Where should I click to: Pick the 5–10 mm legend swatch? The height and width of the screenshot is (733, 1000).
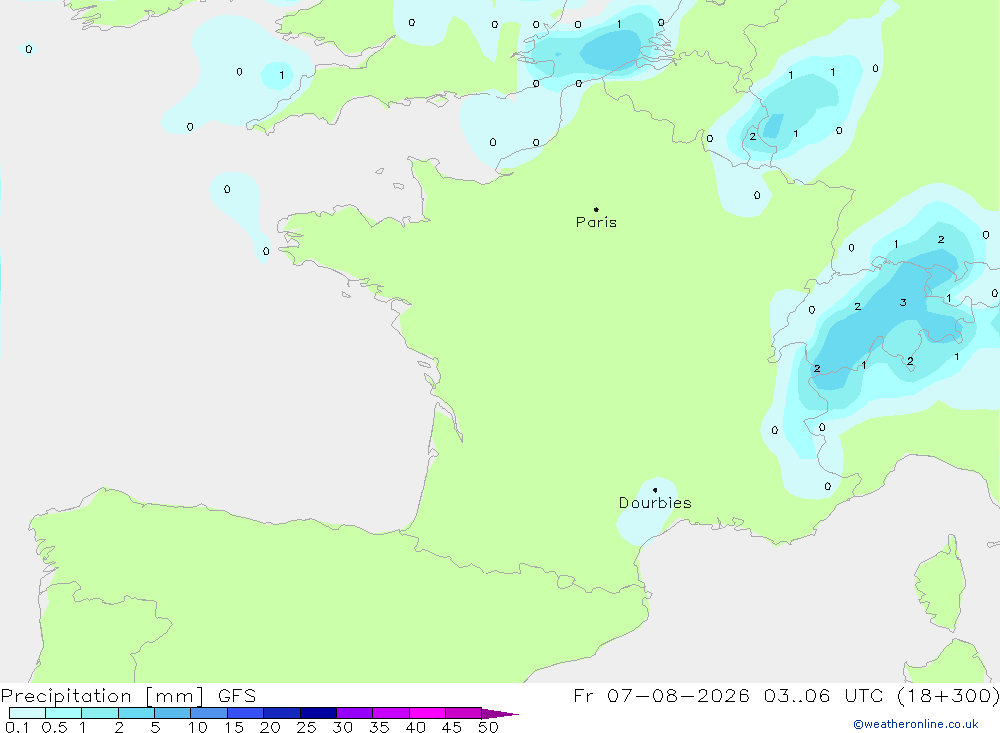click(x=173, y=713)
